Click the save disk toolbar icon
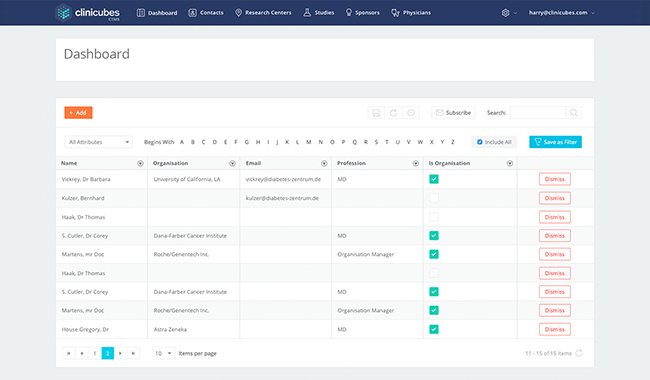Viewport: 650px width, 380px height. coord(376,113)
